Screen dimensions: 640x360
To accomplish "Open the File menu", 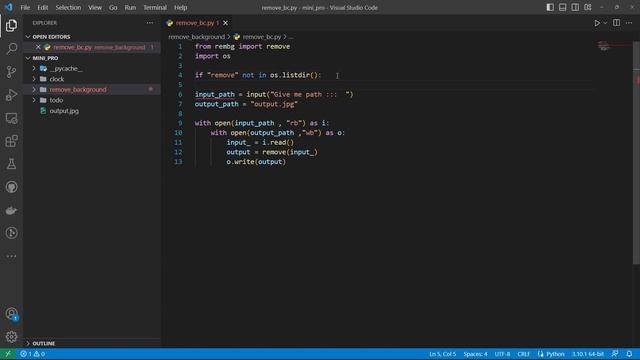I will pos(25,7).
